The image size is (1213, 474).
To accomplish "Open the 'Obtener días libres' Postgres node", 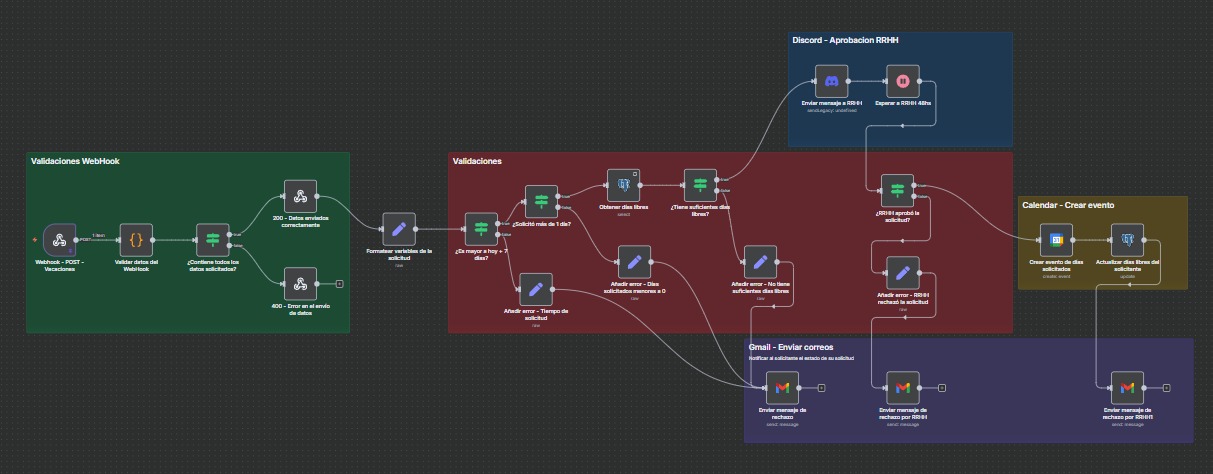I will coord(623,184).
